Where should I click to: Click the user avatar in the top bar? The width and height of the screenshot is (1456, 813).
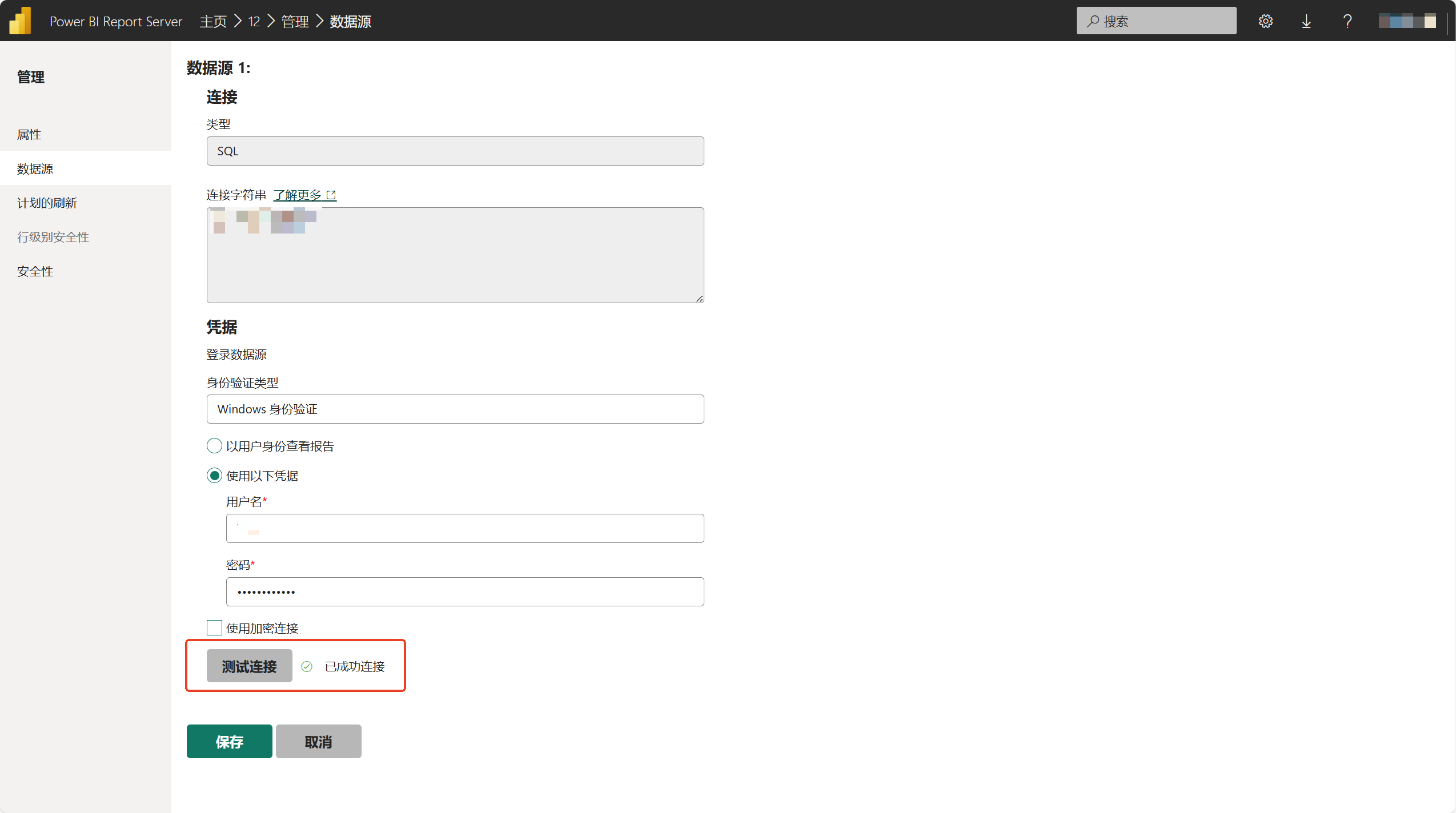pos(1406,21)
